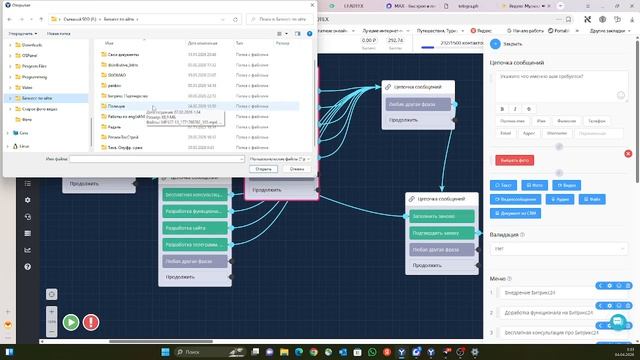Open the Валидация dropdown showing Нет
Screen dimensions: 640x360
click(559, 249)
